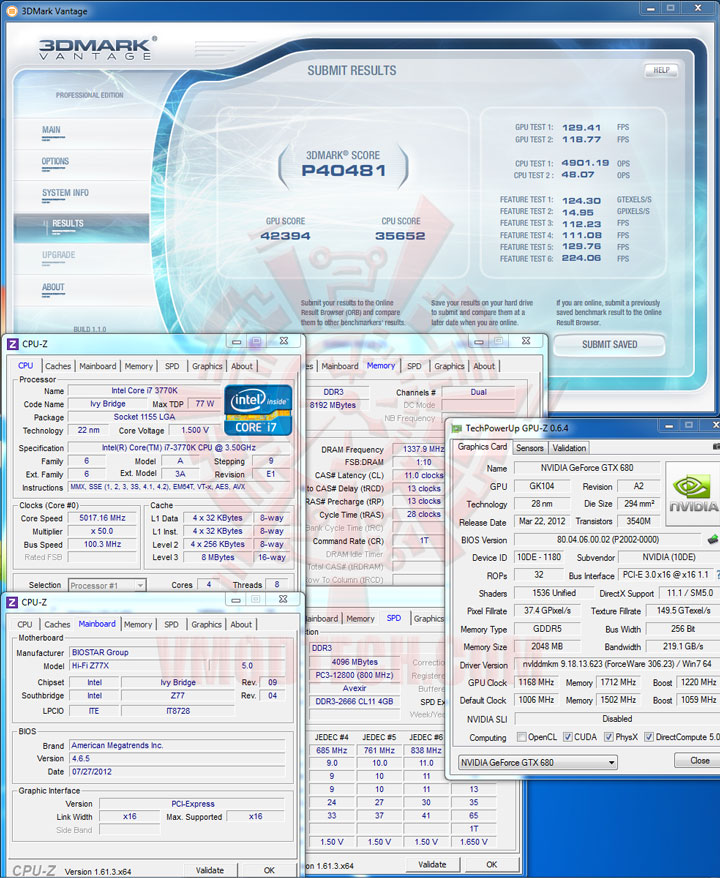Screen dimensions: 720x878
Task: Open Memory tab in the Motherboard CPU-Z window
Action: coord(138,624)
